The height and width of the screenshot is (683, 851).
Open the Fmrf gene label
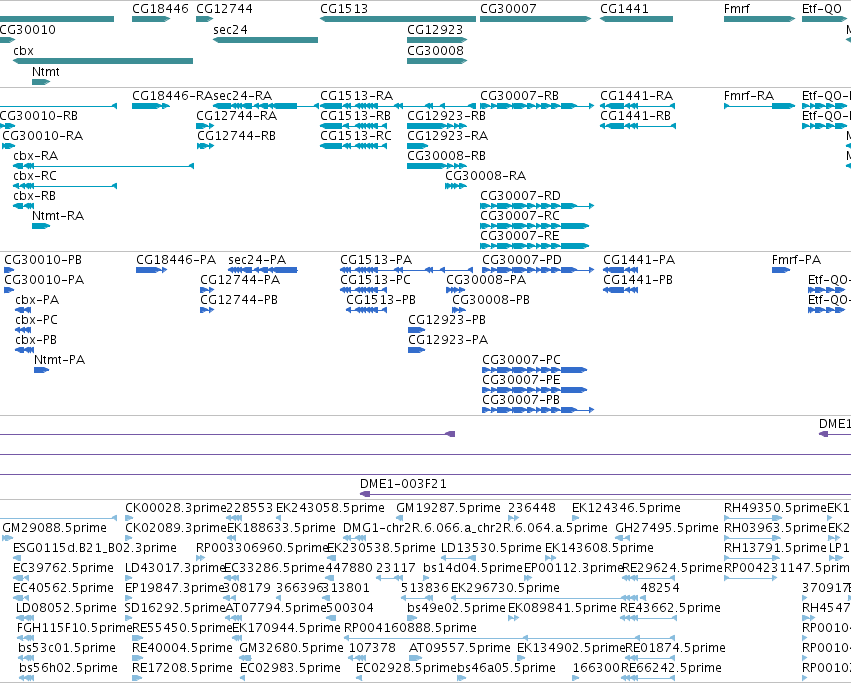point(736,9)
